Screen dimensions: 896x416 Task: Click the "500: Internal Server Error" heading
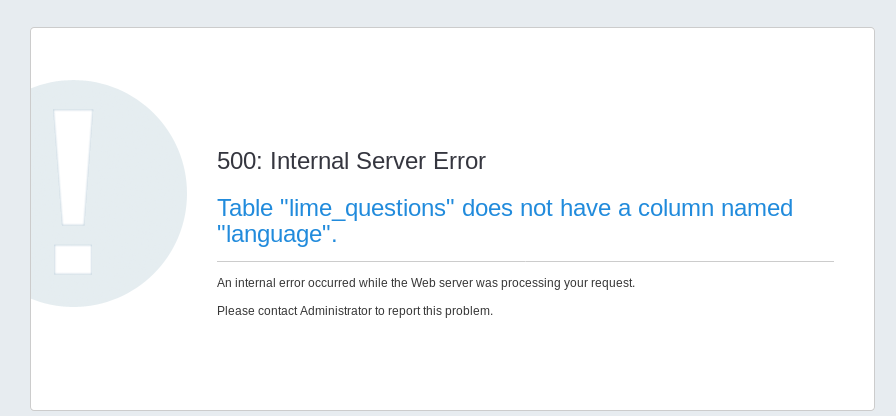[x=351, y=161]
